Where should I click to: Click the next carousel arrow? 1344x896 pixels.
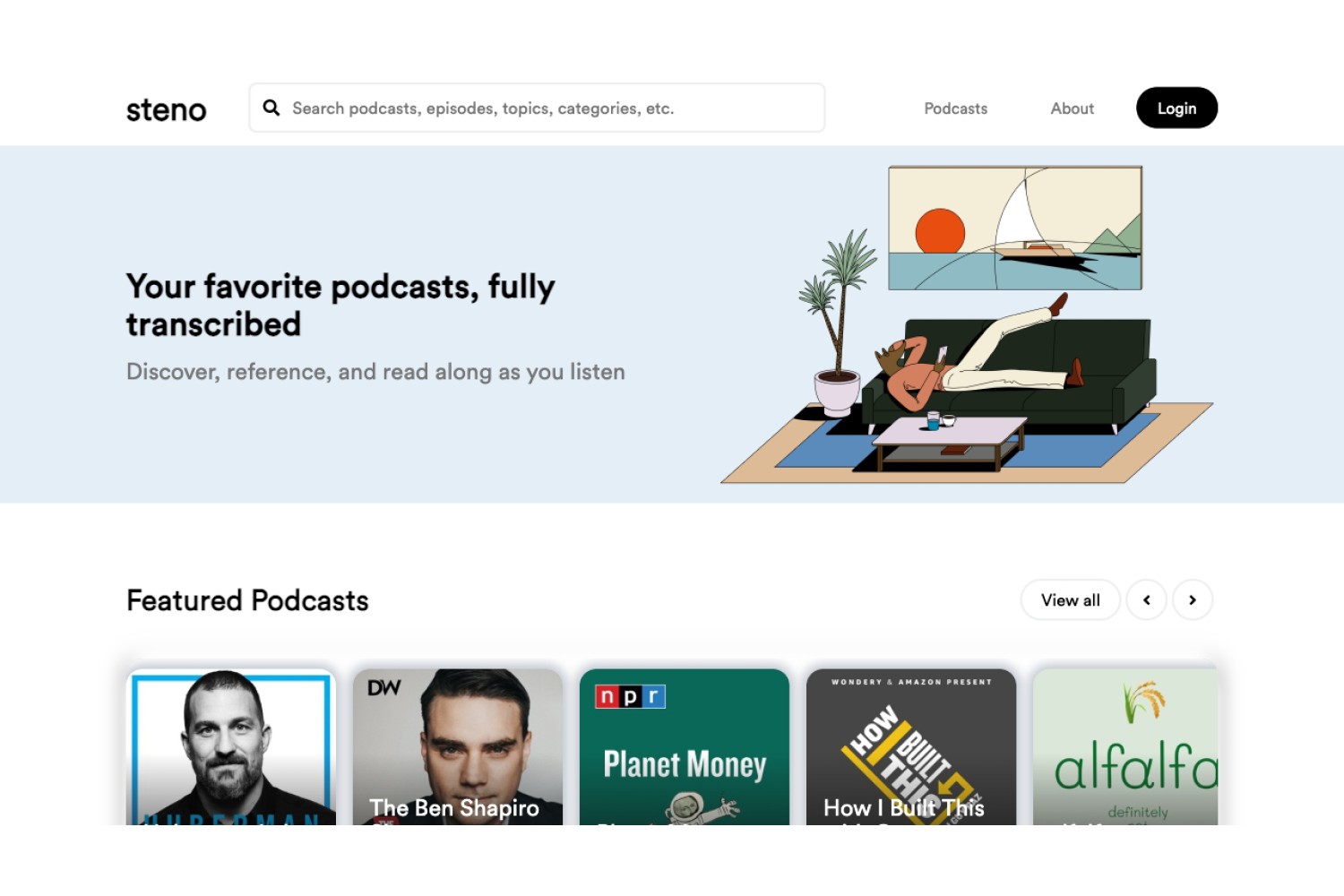tap(1193, 600)
